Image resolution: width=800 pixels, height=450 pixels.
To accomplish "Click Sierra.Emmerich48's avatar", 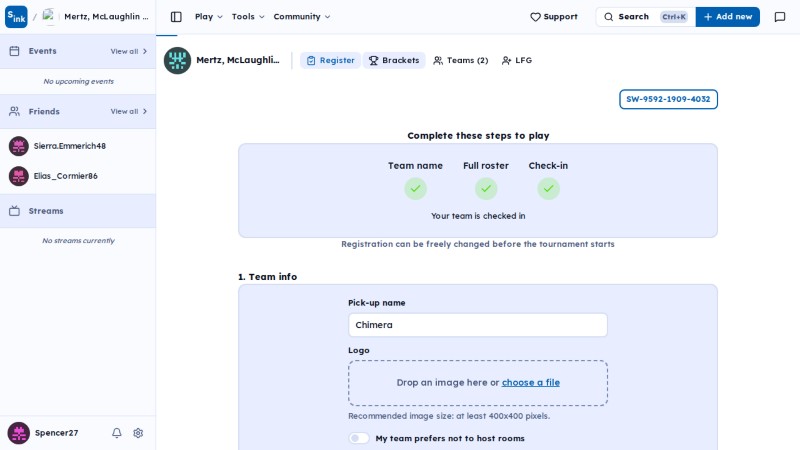I will pyautogui.click(x=18, y=146).
